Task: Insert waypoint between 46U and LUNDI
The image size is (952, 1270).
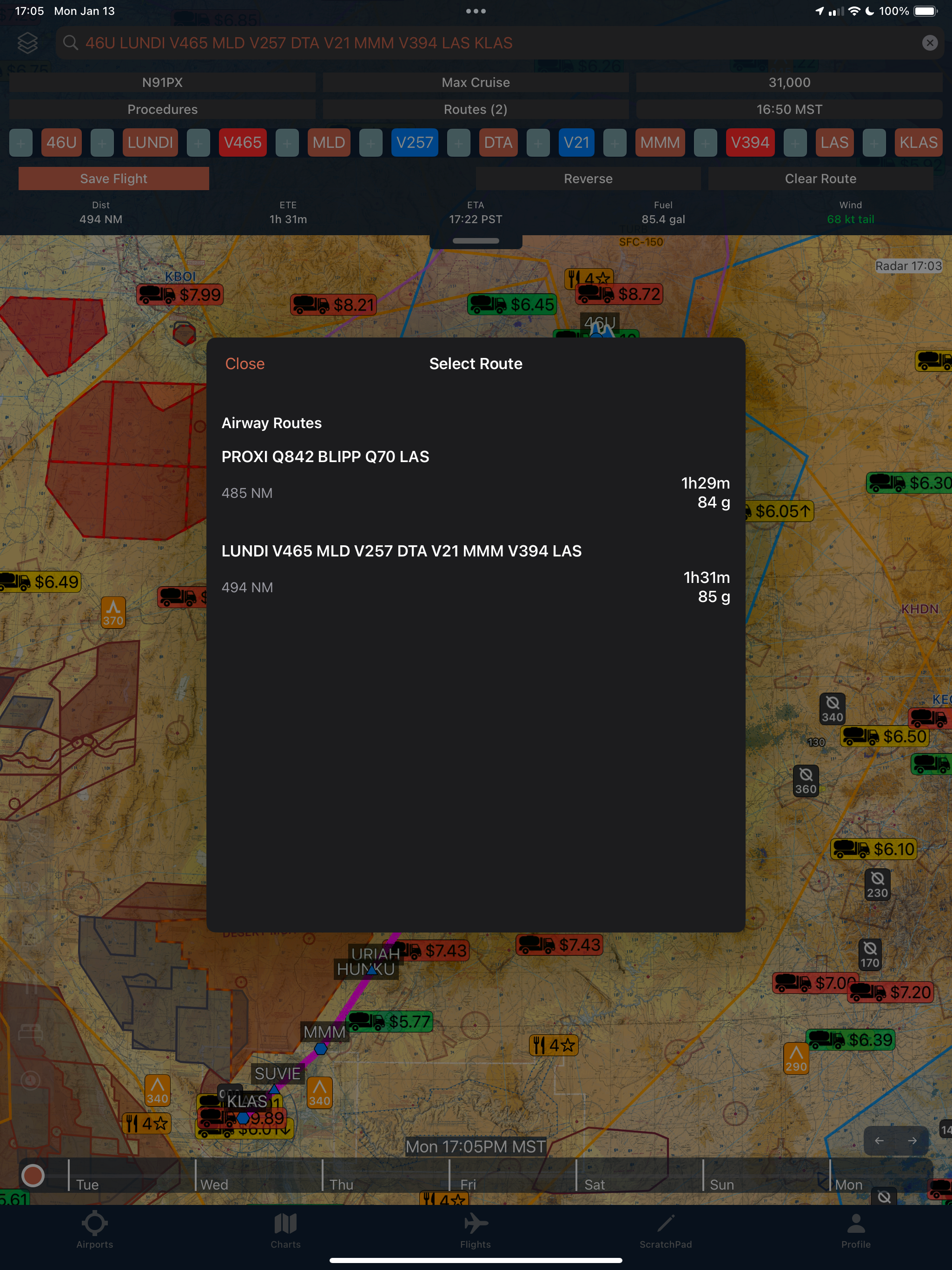Action: click(102, 143)
